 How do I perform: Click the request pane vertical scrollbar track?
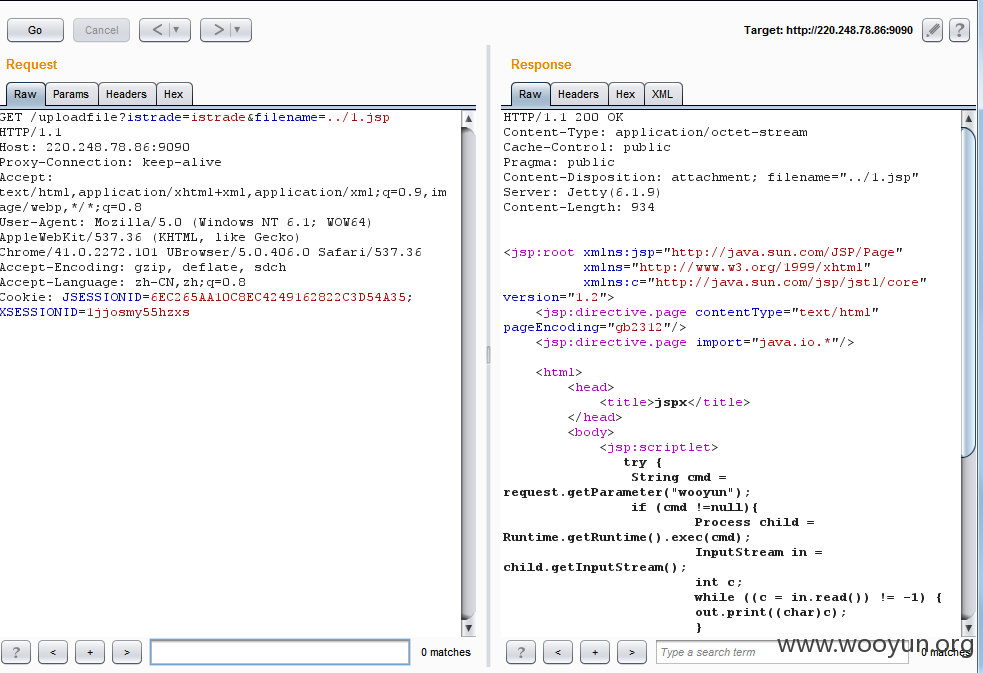click(x=468, y=373)
